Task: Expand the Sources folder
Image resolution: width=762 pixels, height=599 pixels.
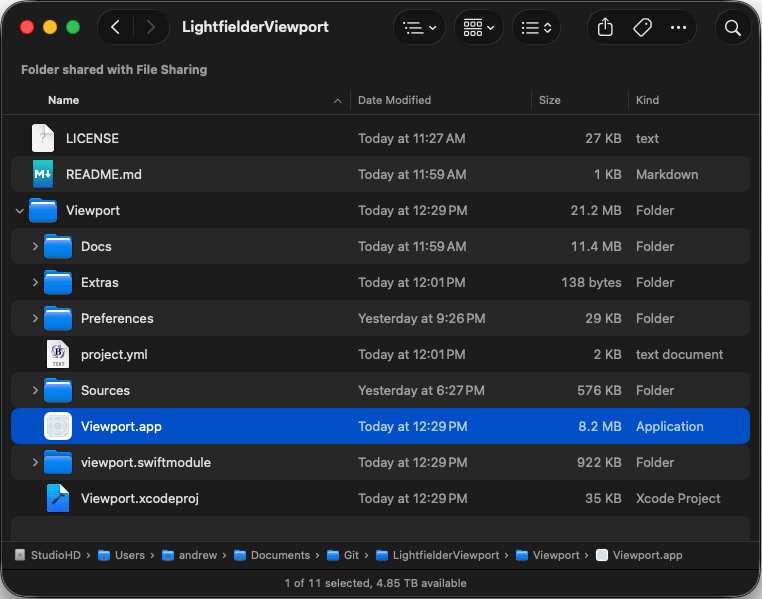Action: click(x=35, y=390)
